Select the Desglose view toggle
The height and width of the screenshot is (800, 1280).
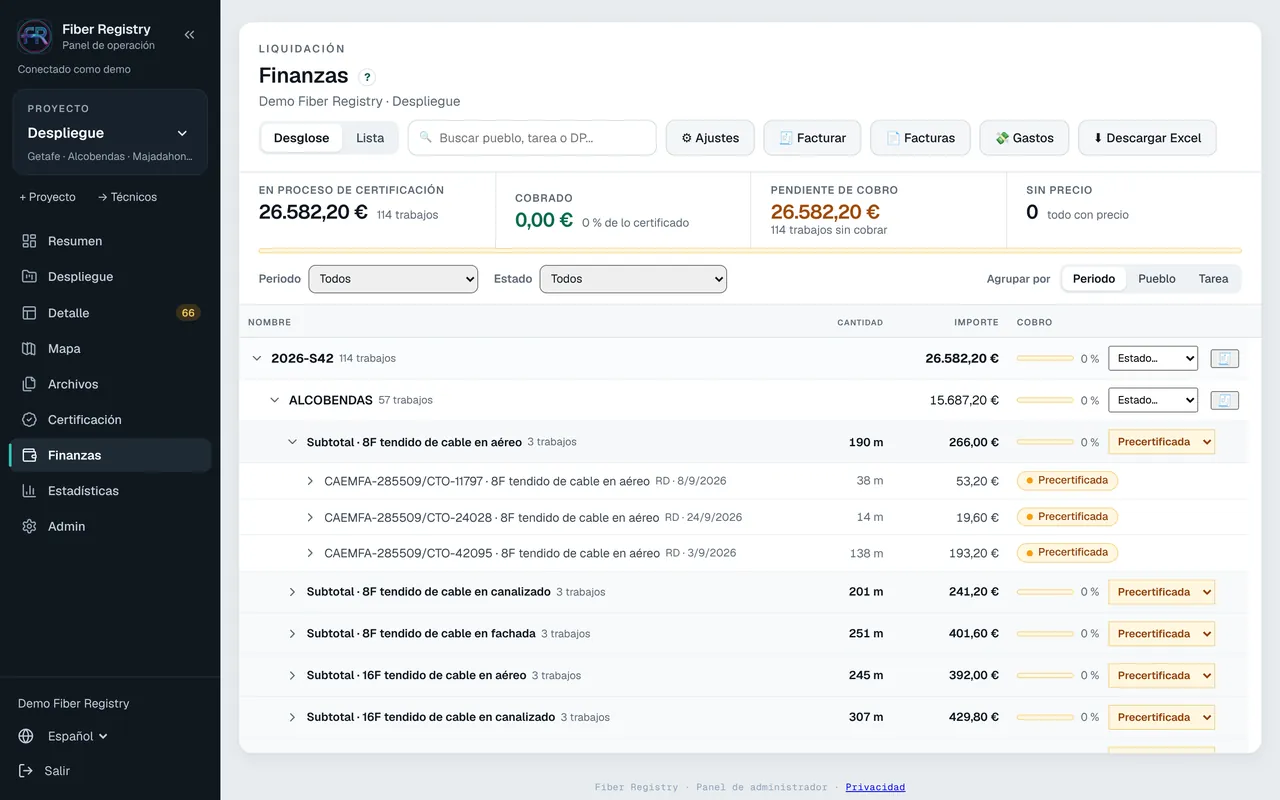[302, 138]
